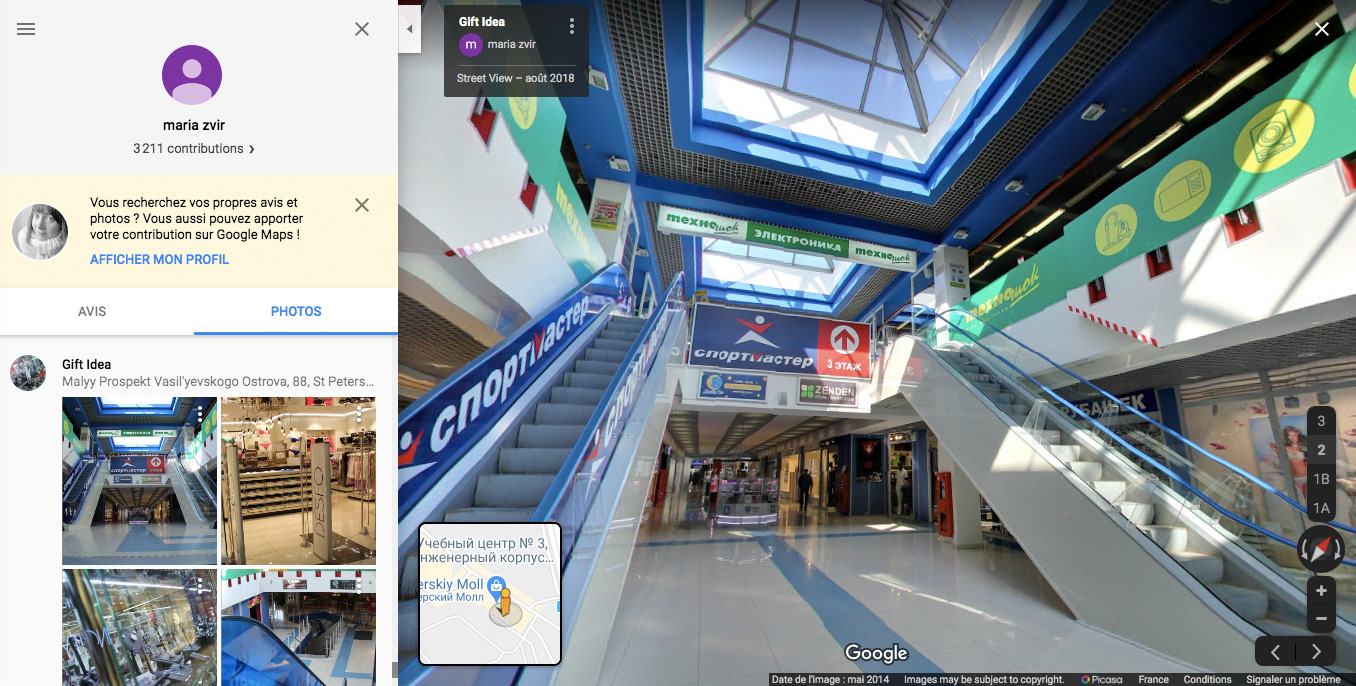This screenshot has width=1356, height=686.
Task: Open options menu on clothing store thumbnail
Action: pos(360,413)
